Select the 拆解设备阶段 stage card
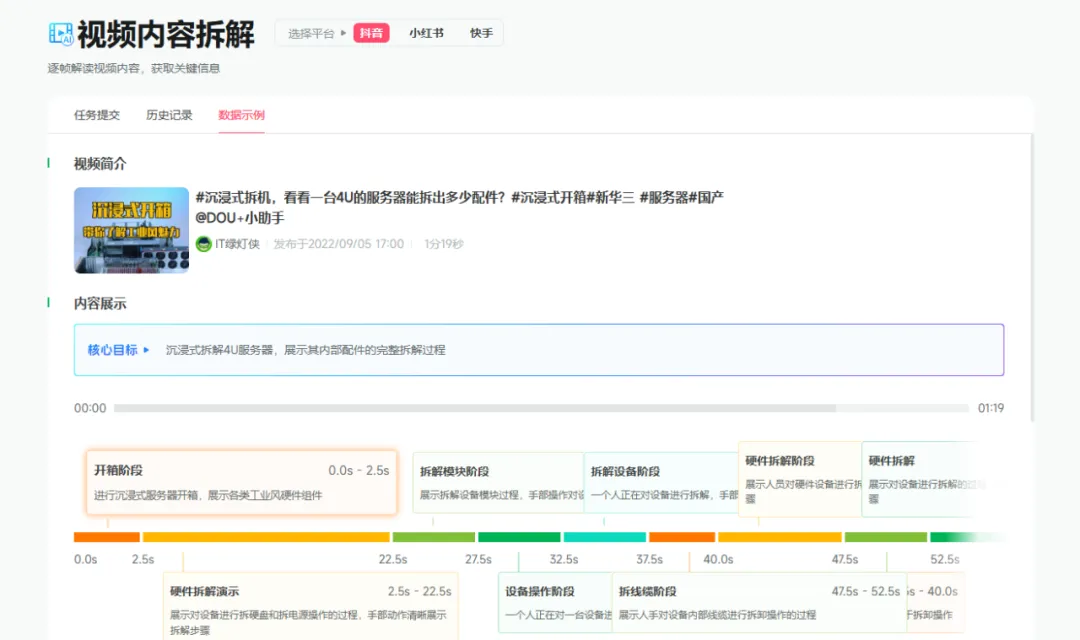This screenshot has height=640, width=1080. [661, 482]
